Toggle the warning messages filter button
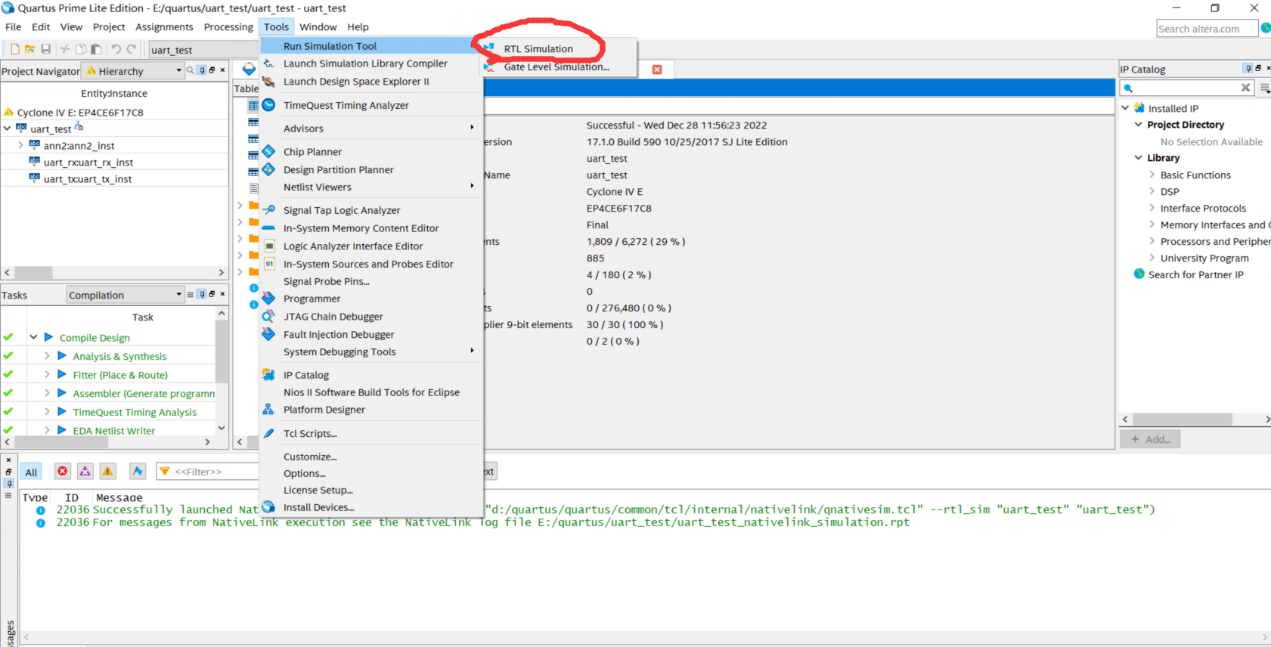The width and height of the screenshot is (1271, 647). point(108,471)
